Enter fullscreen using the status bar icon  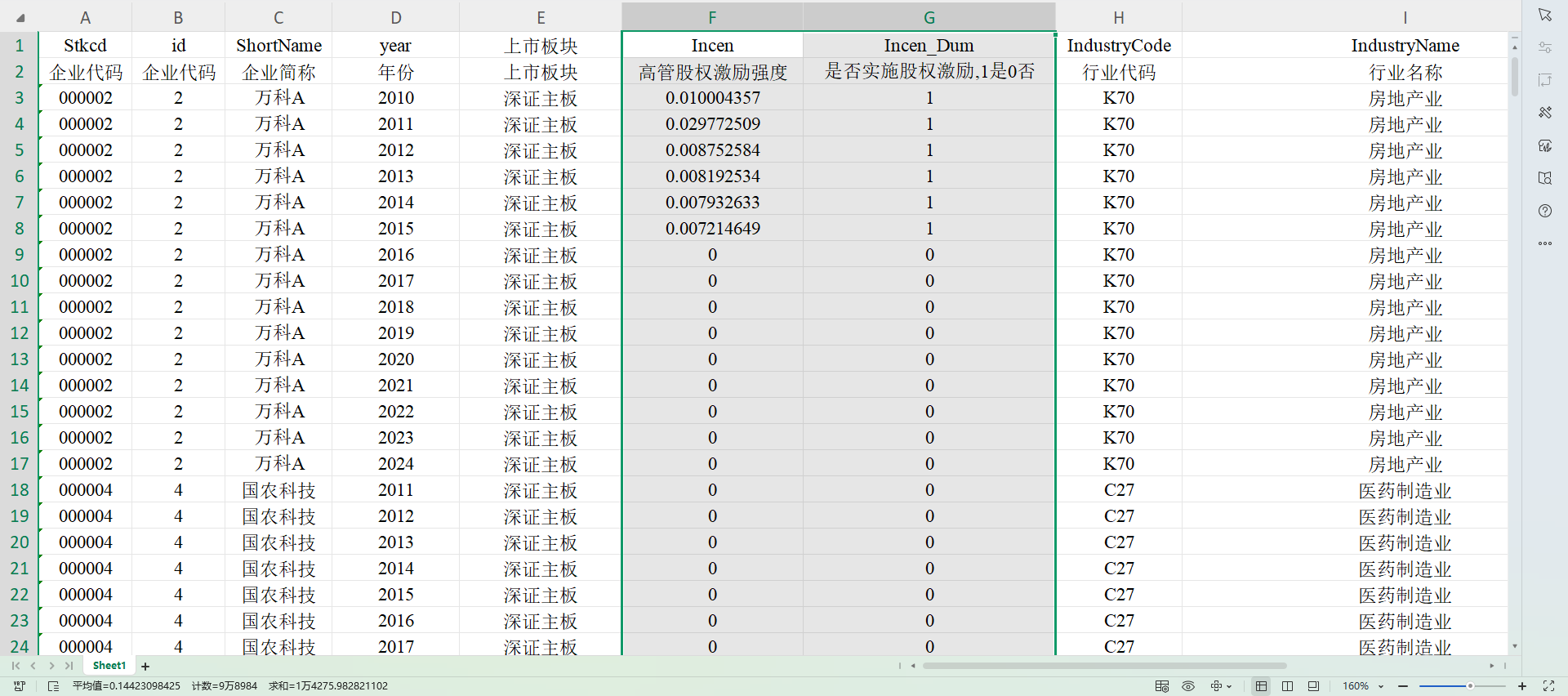[1548, 686]
